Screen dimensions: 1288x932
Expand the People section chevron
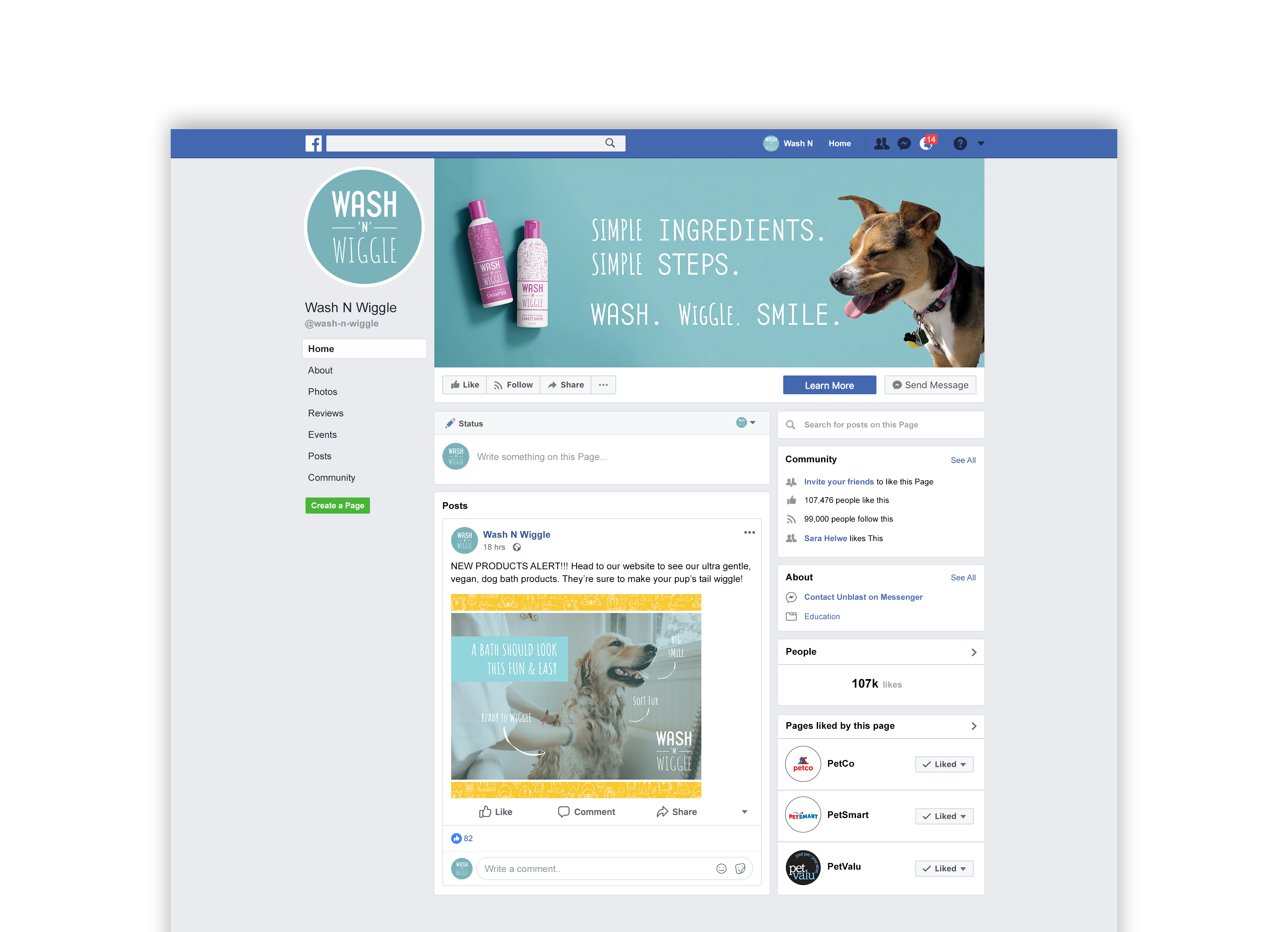point(974,653)
